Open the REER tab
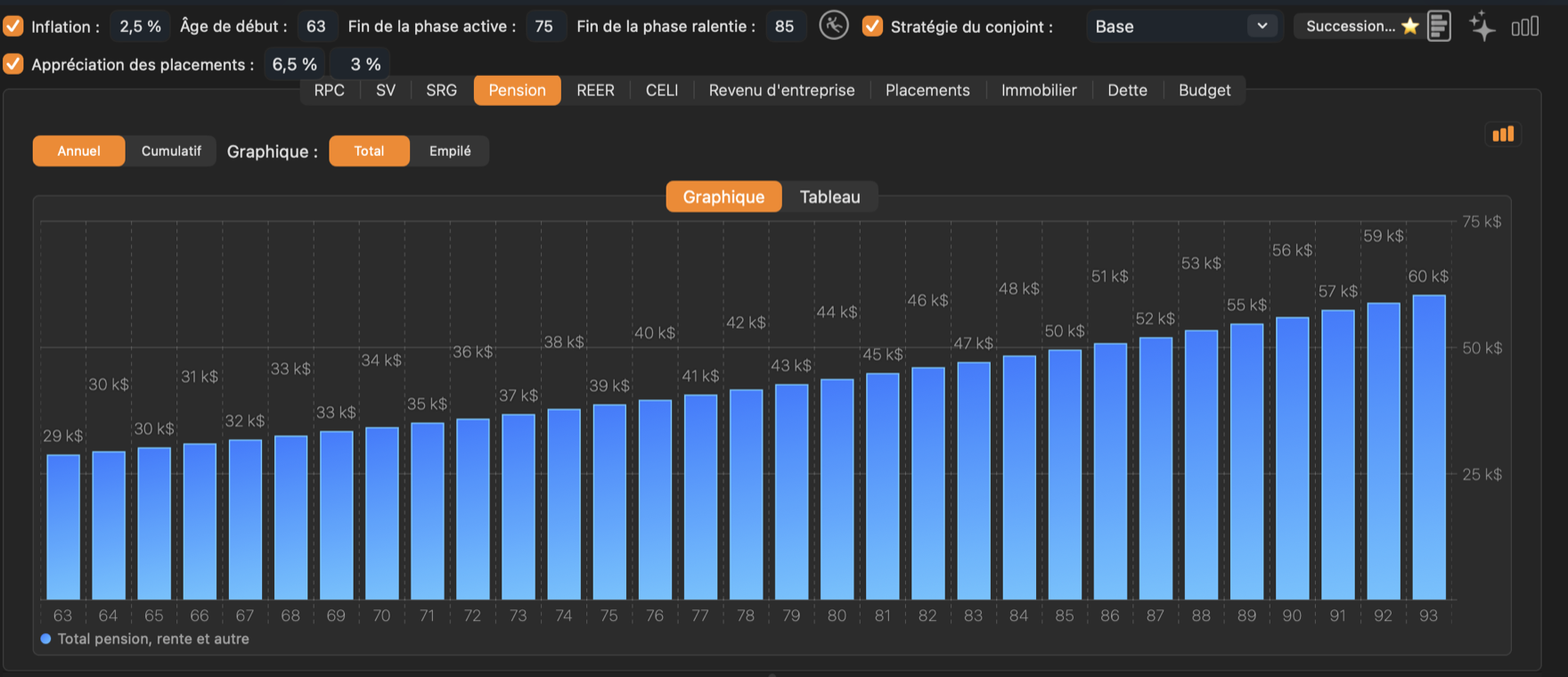Viewport: 1568px width, 677px height. click(x=595, y=90)
